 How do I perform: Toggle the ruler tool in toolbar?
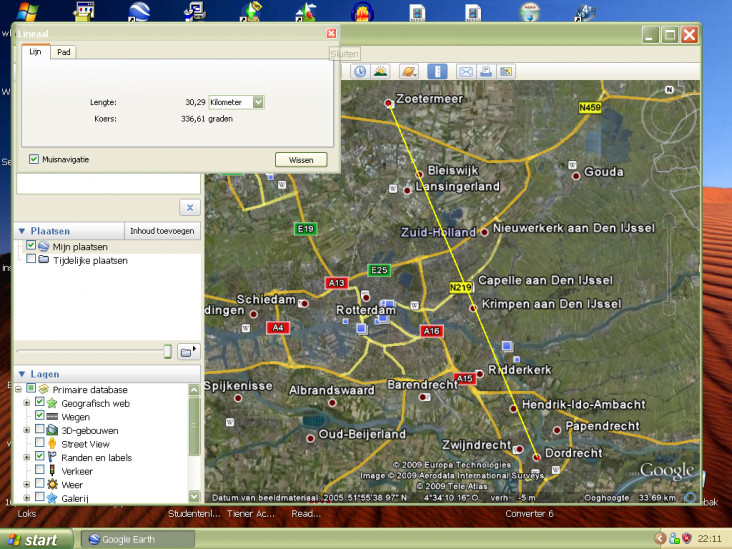click(x=437, y=71)
